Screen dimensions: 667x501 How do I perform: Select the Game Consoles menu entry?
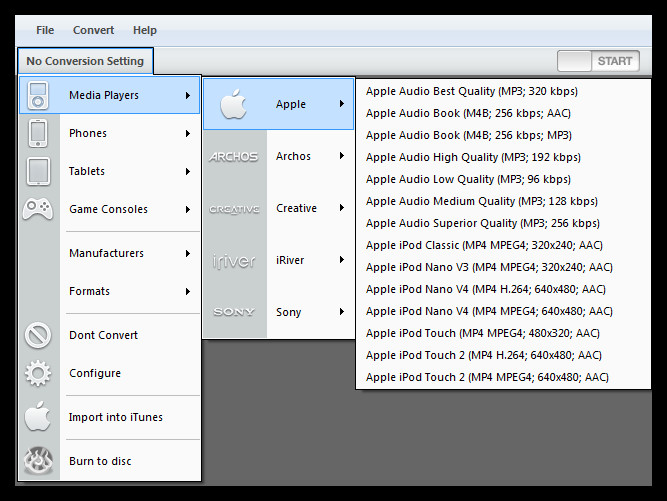109,209
